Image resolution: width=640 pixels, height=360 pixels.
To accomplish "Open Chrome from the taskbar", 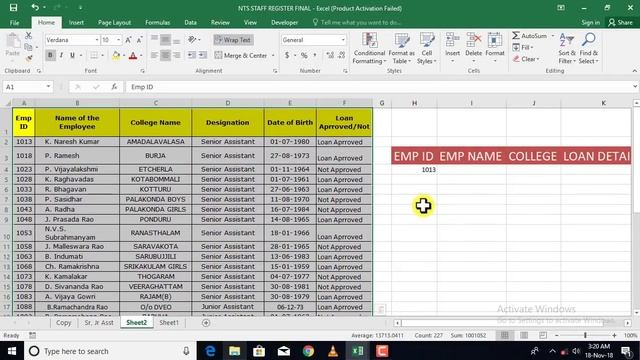I will coord(308,351).
